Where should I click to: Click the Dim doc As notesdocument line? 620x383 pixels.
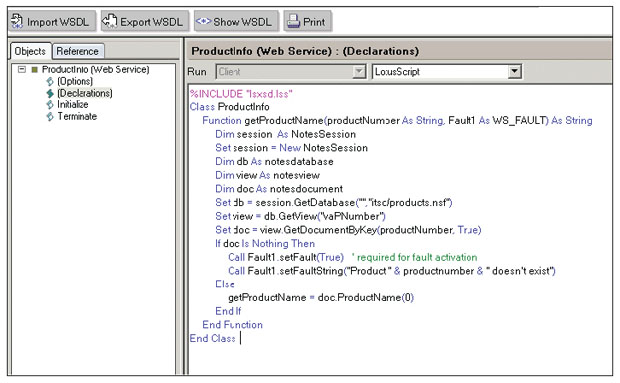[x=279, y=189]
